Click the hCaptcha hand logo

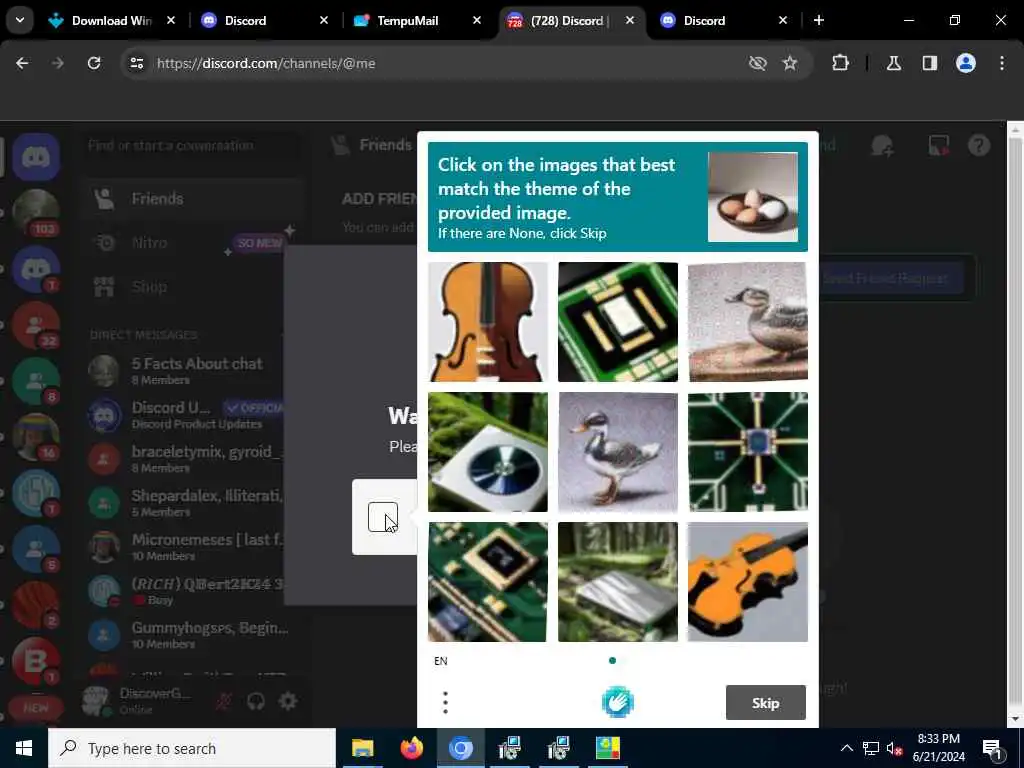pos(617,702)
